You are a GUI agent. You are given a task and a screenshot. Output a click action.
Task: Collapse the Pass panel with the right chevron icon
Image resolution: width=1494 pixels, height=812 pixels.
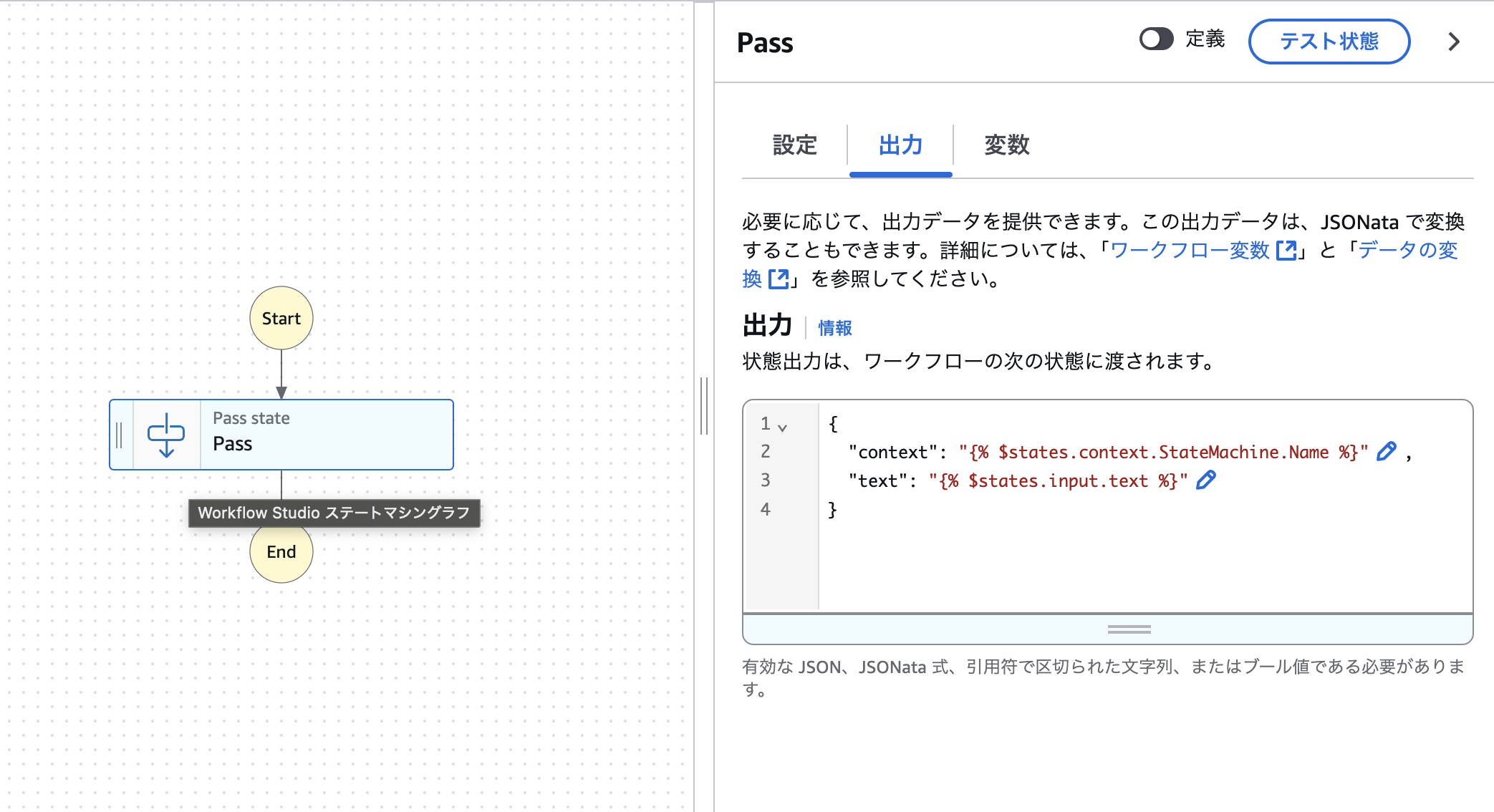[x=1453, y=42]
